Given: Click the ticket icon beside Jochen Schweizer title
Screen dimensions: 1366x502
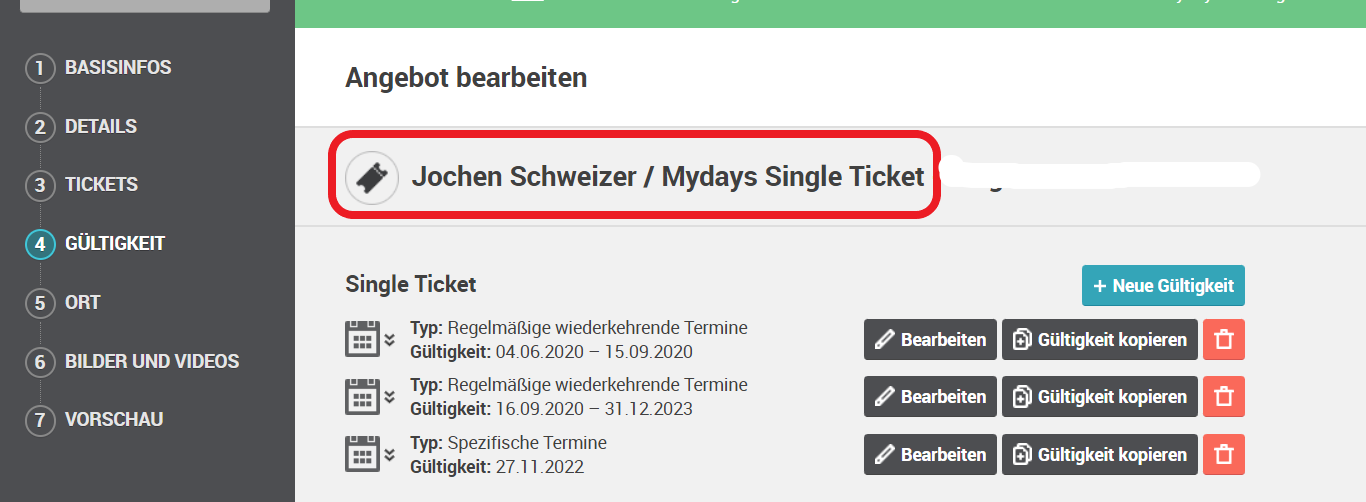Looking at the screenshot, I should coord(372,179).
